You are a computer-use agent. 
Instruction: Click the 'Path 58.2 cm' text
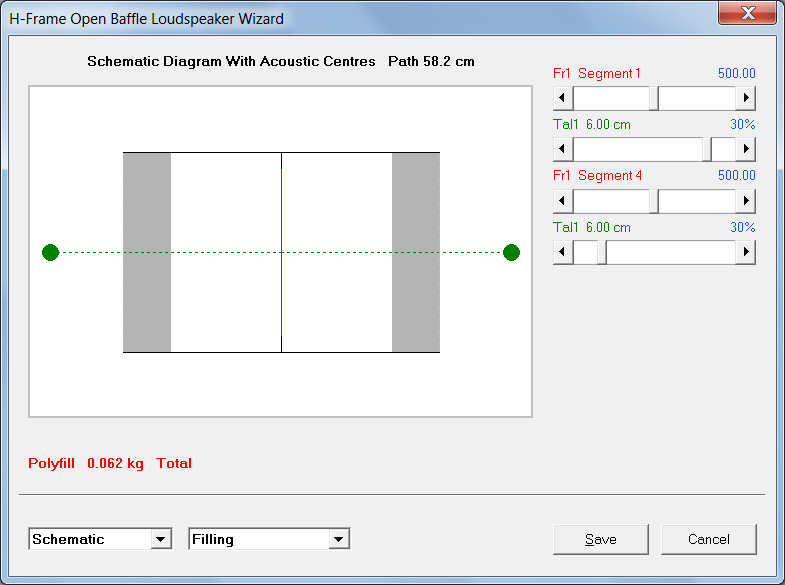431,62
